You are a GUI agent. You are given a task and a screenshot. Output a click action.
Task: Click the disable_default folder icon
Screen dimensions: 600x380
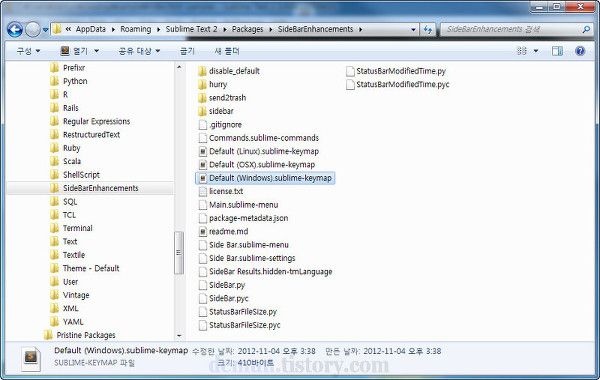point(202,71)
